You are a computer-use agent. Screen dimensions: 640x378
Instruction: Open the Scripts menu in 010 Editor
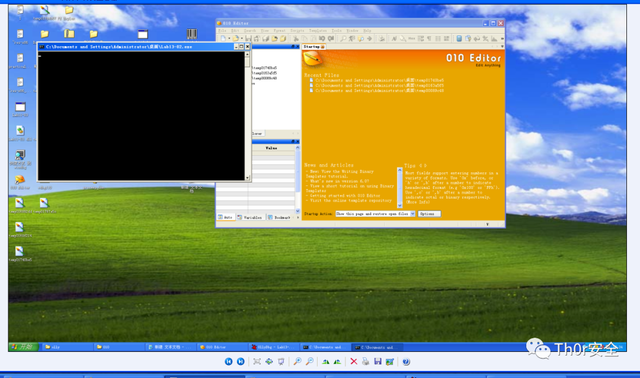(297, 31)
